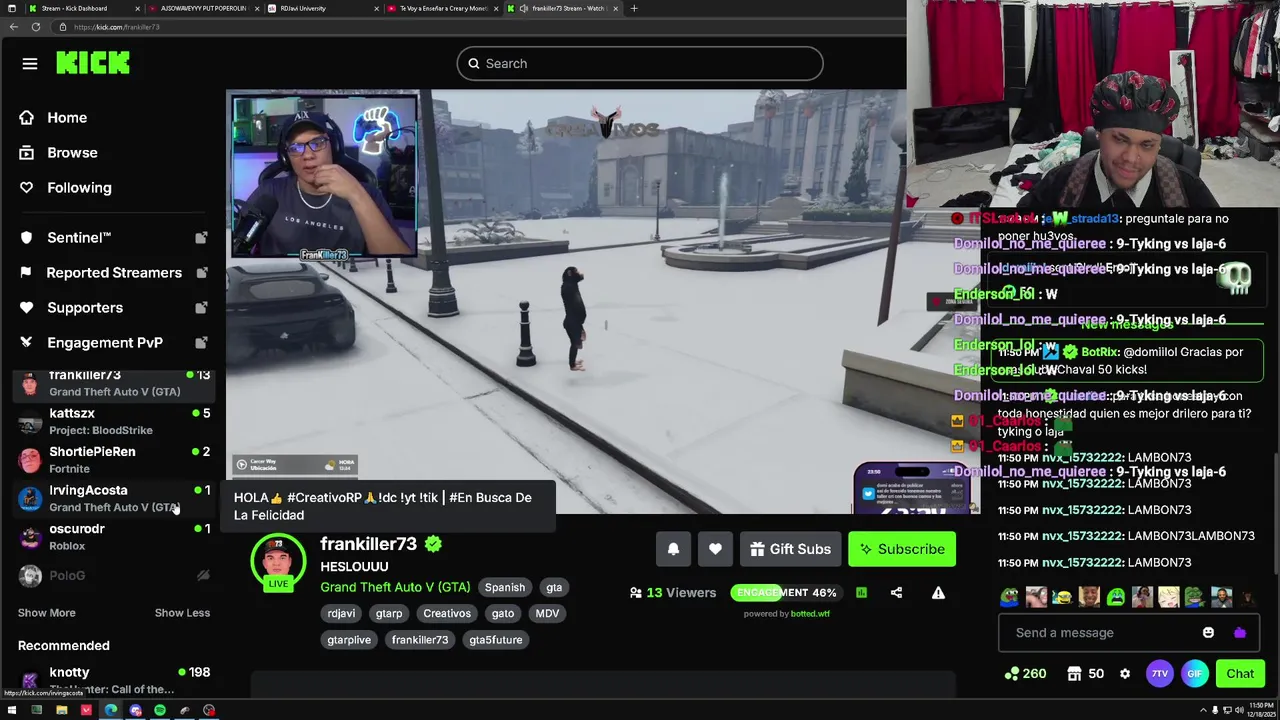The width and height of the screenshot is (1280, 720).
Task: Toggle stream notifications bell
Action: pos(673,549)
